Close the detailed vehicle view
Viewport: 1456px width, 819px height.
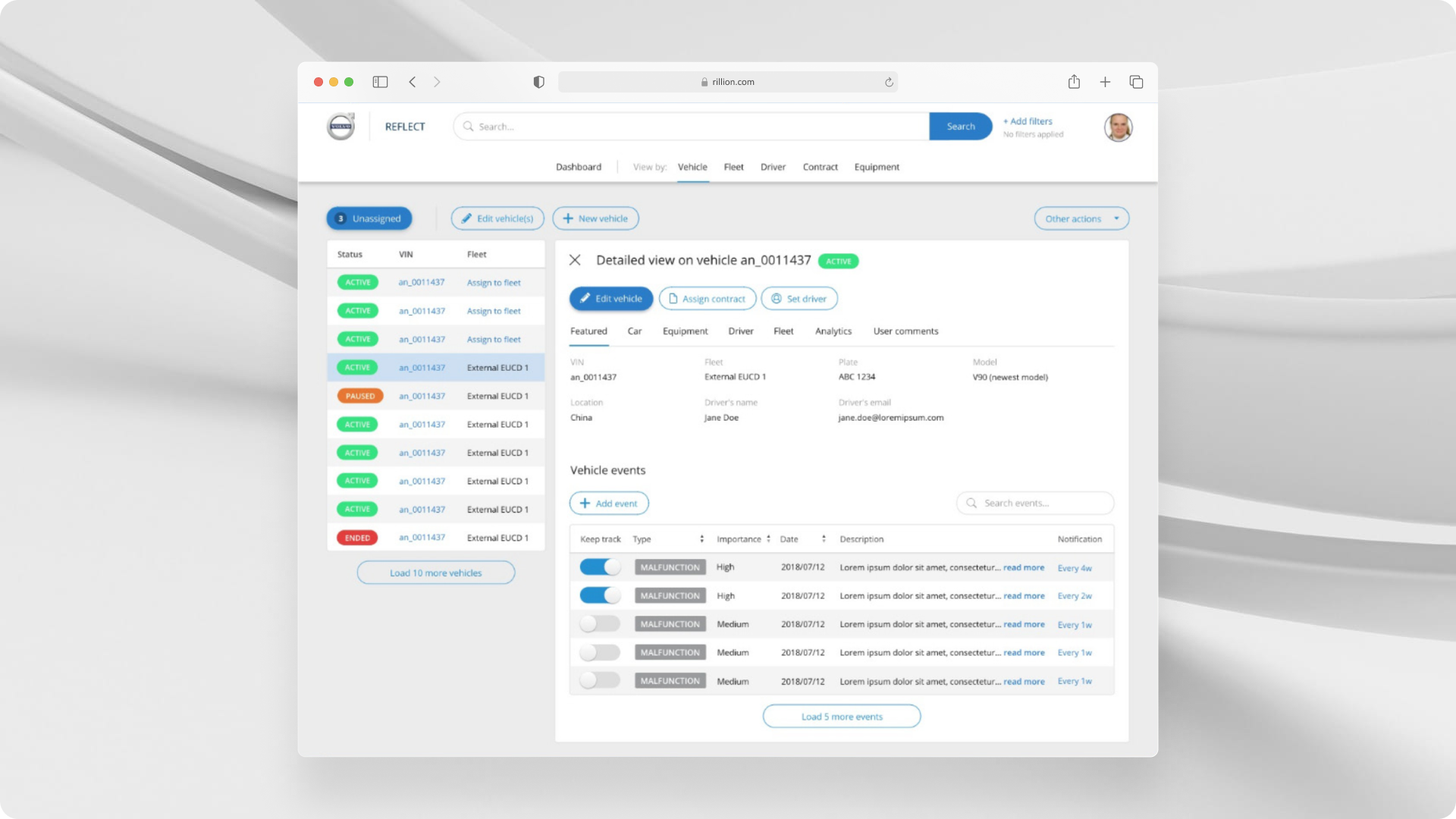point(575,260)
